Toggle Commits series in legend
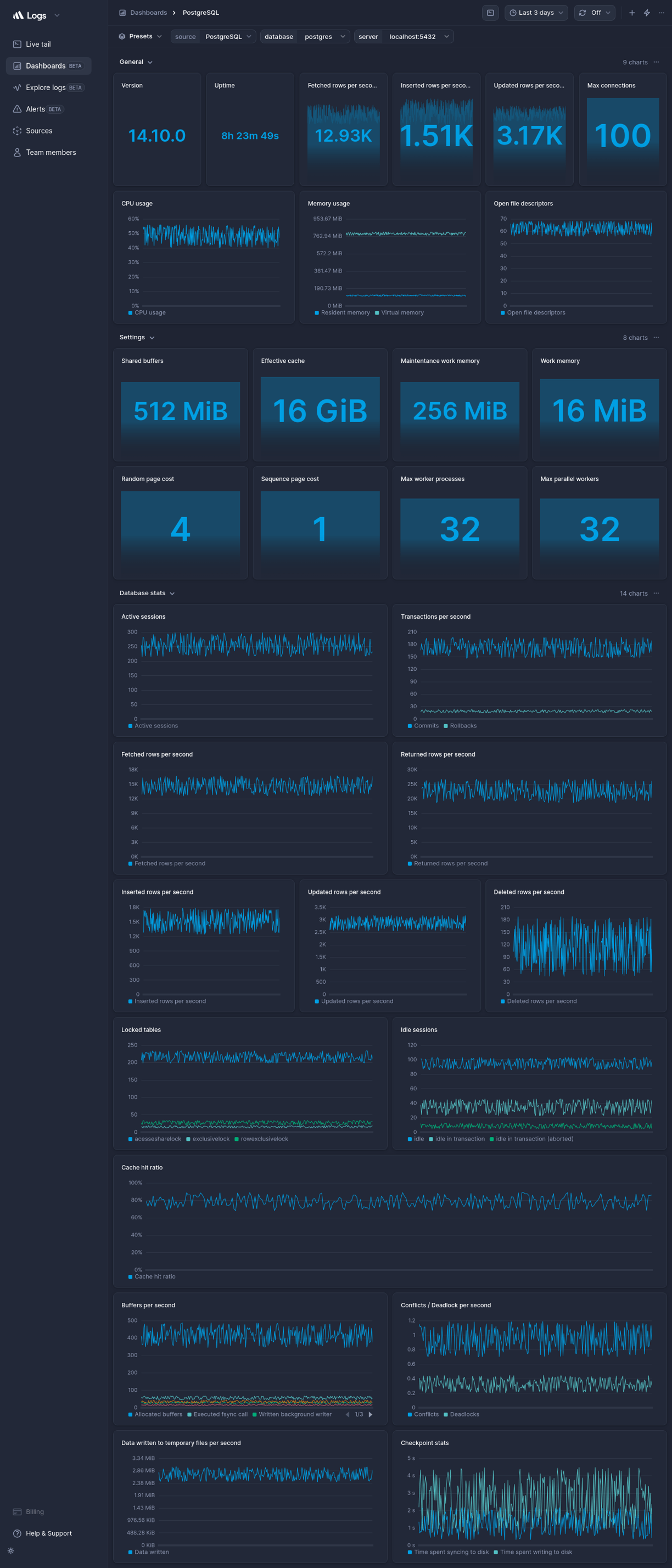Screen dimensions: 672x1568 pyautogui.click(x=423, y=726)
